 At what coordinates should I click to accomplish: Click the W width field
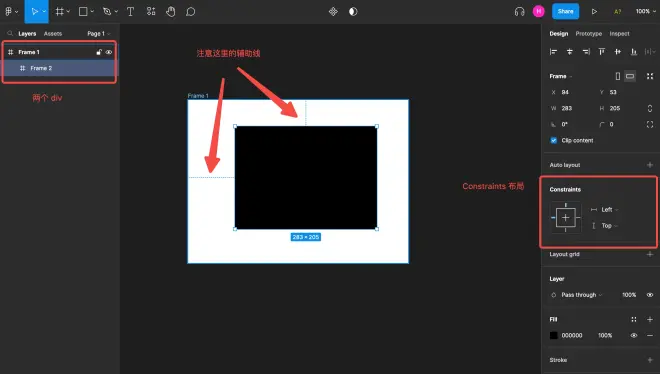pos(570,108)
